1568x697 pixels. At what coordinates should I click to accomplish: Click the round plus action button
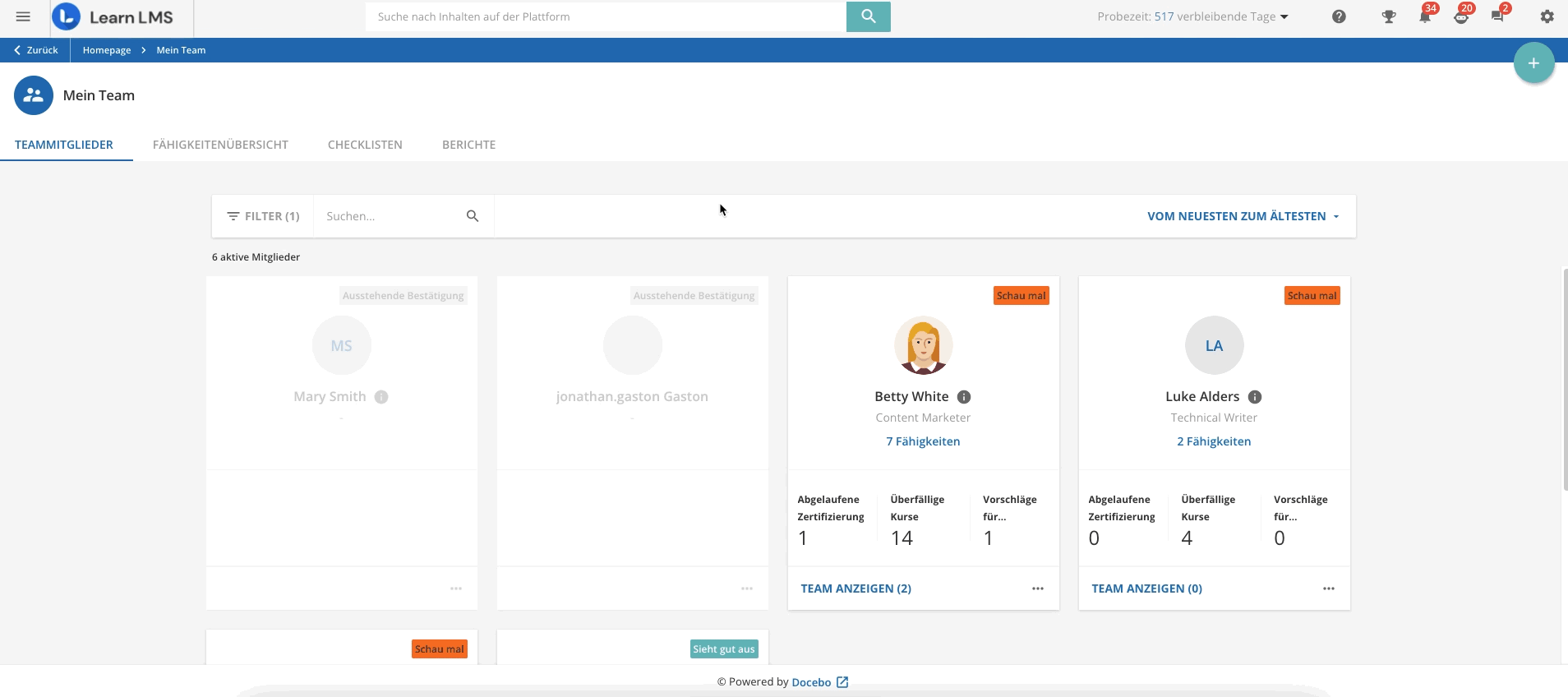[x=1533, y=63]
